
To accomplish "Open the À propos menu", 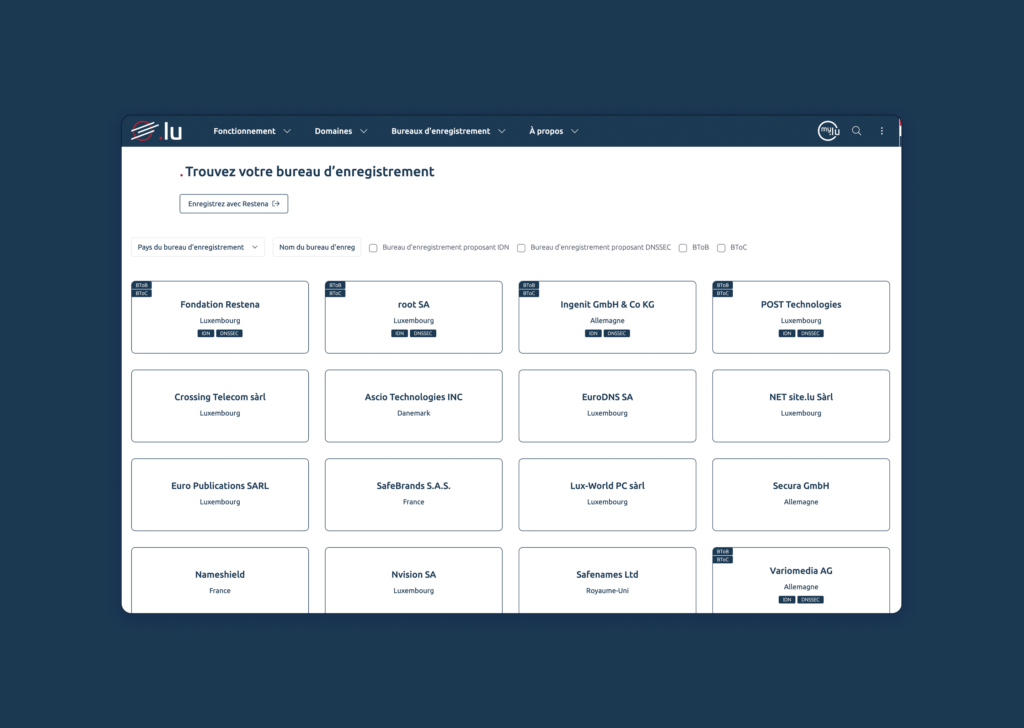I will click(x=553, y=130).
